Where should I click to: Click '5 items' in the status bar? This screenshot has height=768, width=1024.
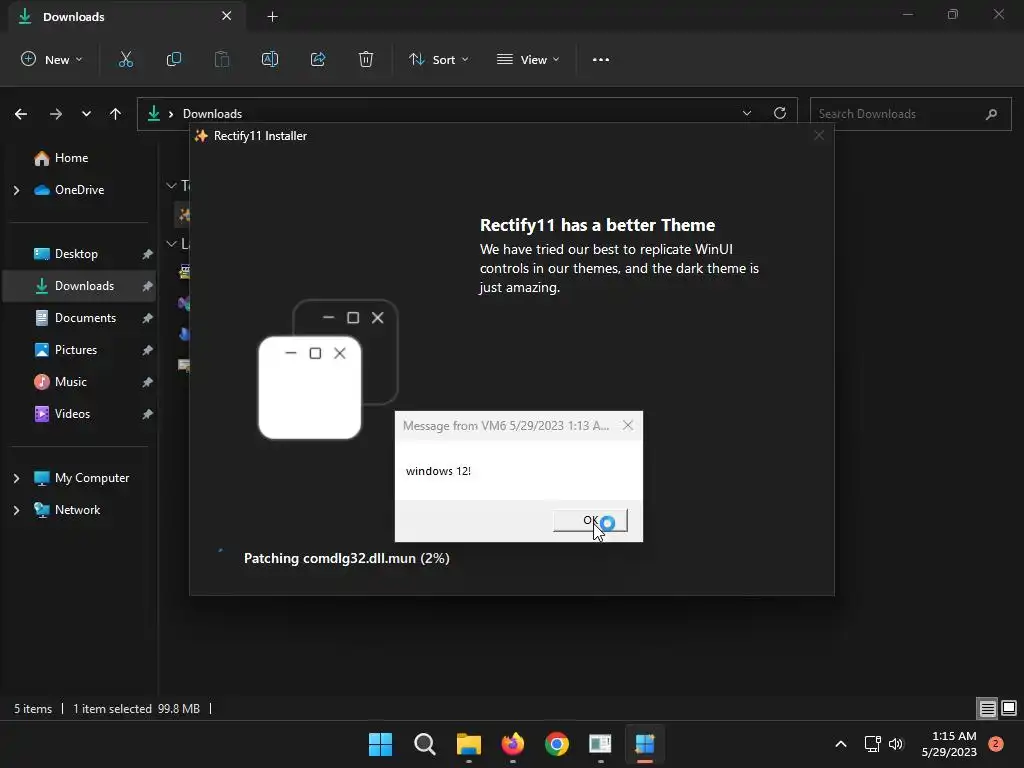pyautogui.click(x=33, y=709)
